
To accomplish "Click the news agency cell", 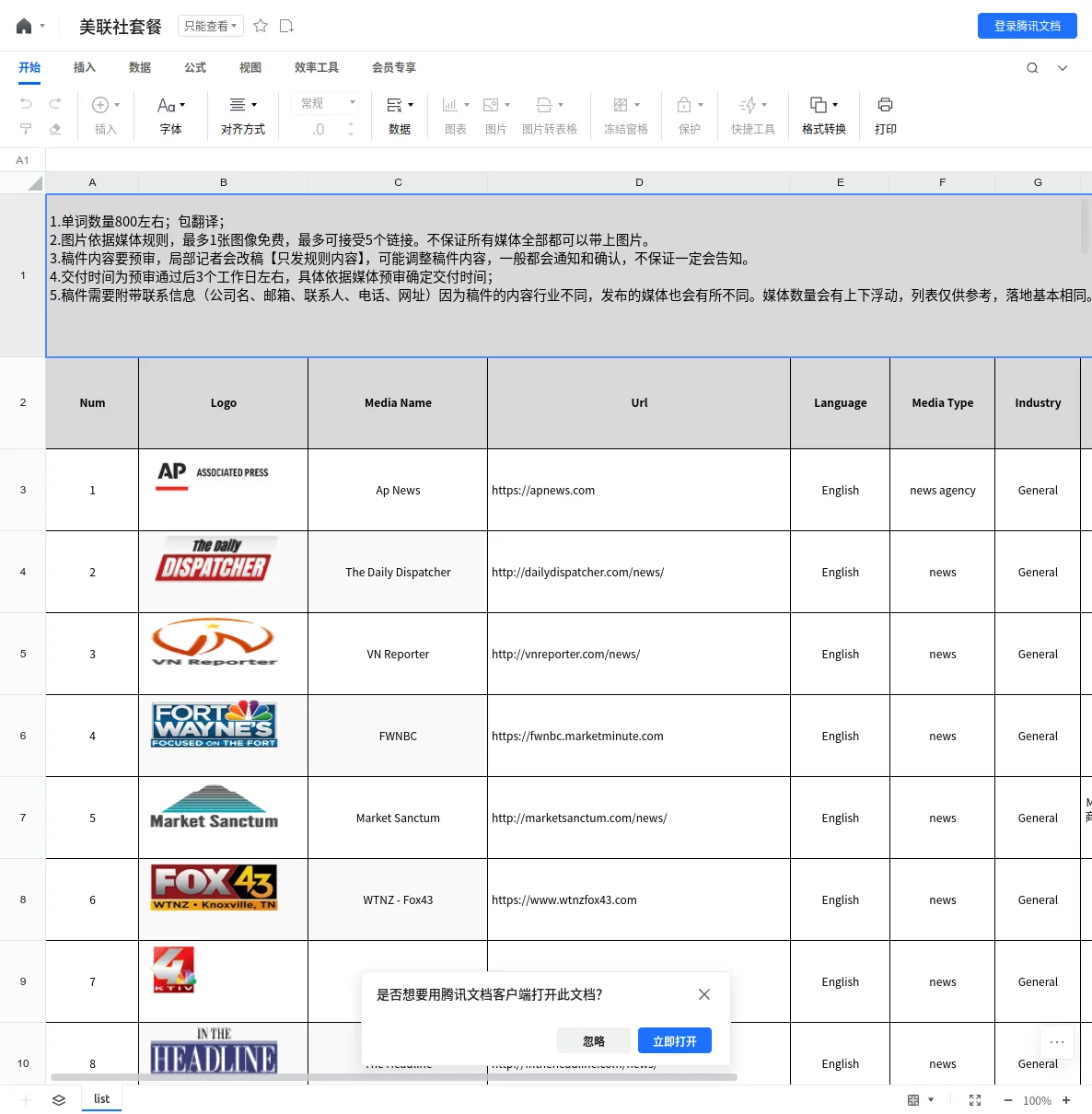I will (942, 490).
